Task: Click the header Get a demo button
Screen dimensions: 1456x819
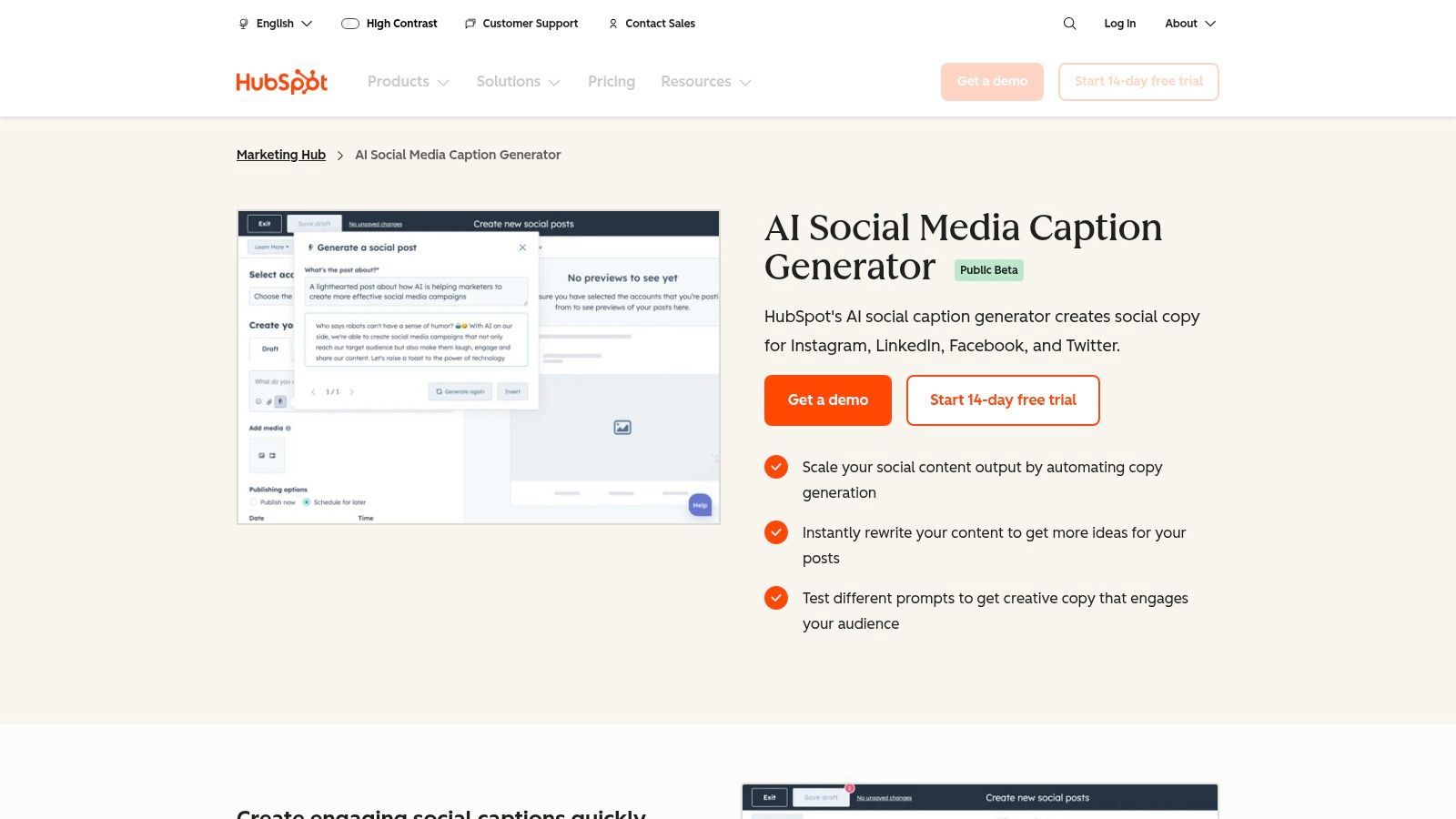Action: coord(992,82)
